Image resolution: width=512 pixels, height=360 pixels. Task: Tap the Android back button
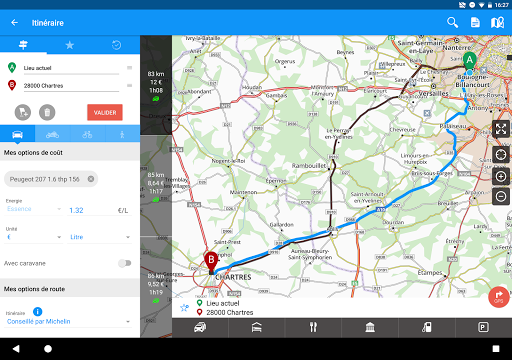click(x=16, y=349)
